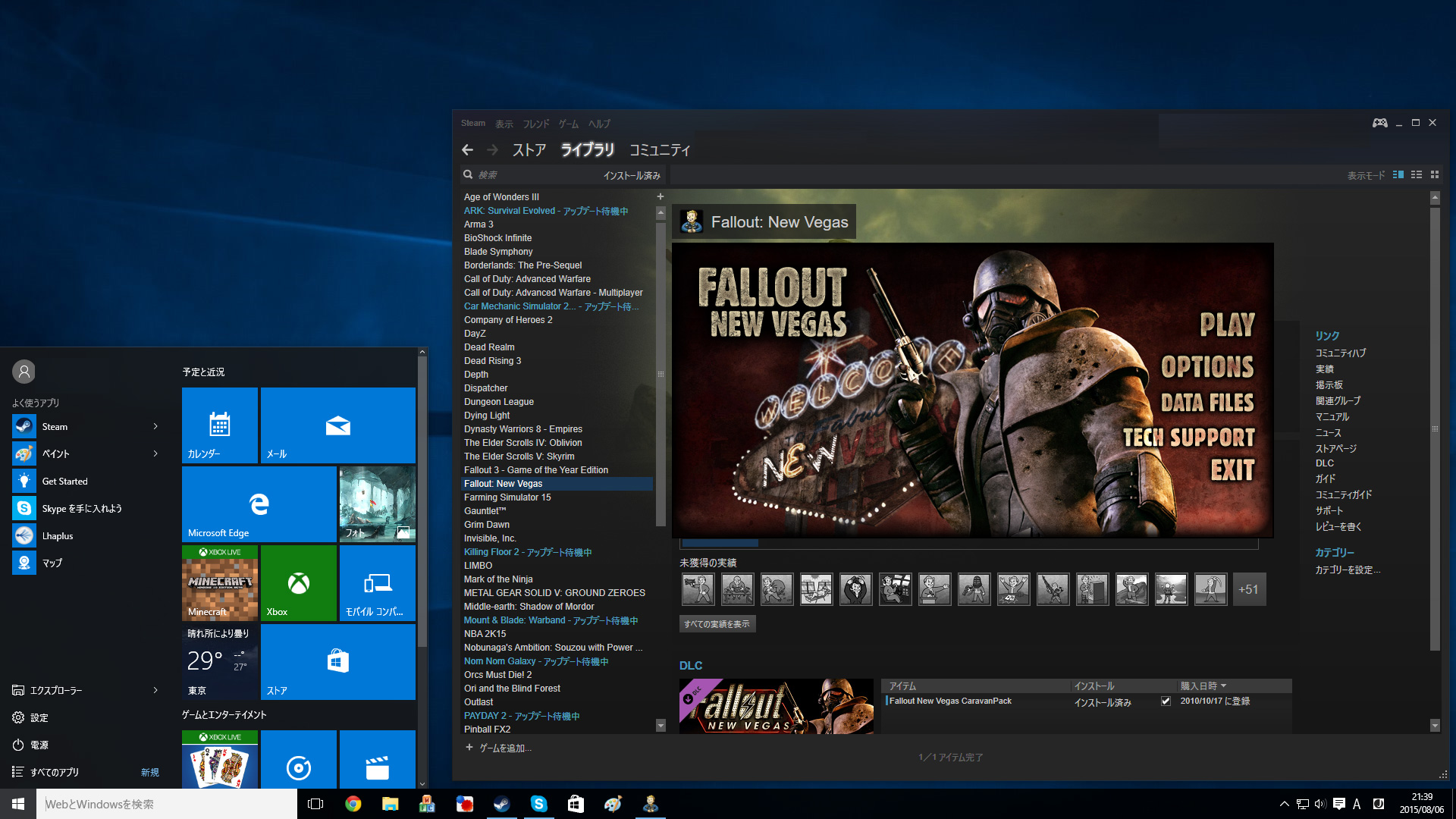Switch to the コミュニティ tab
Screen dimensions: 1456x819
coord(660,150)
